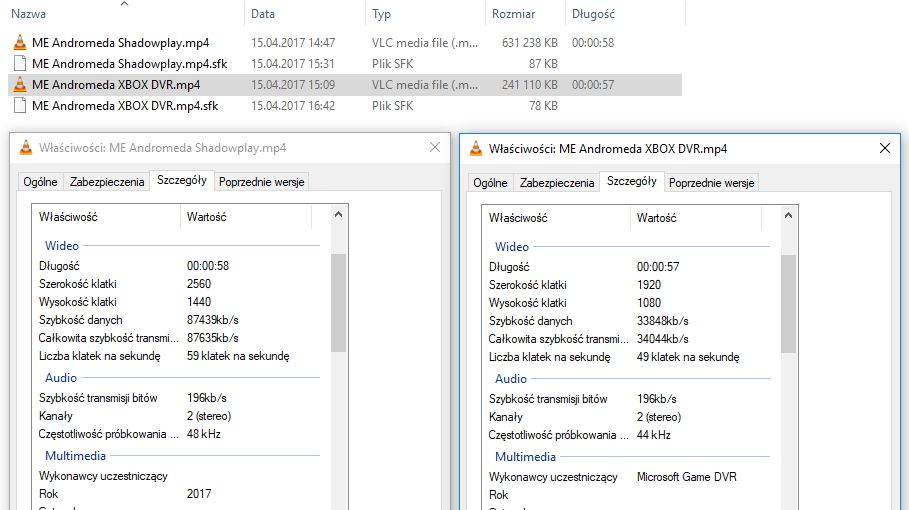Sort files by the Nazwa column header
This screenshot has width=909, height=510.
coord(28,14)
